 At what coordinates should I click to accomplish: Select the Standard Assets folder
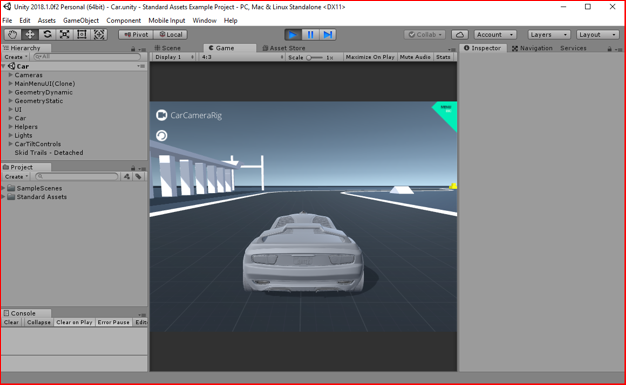click(42, 197)
